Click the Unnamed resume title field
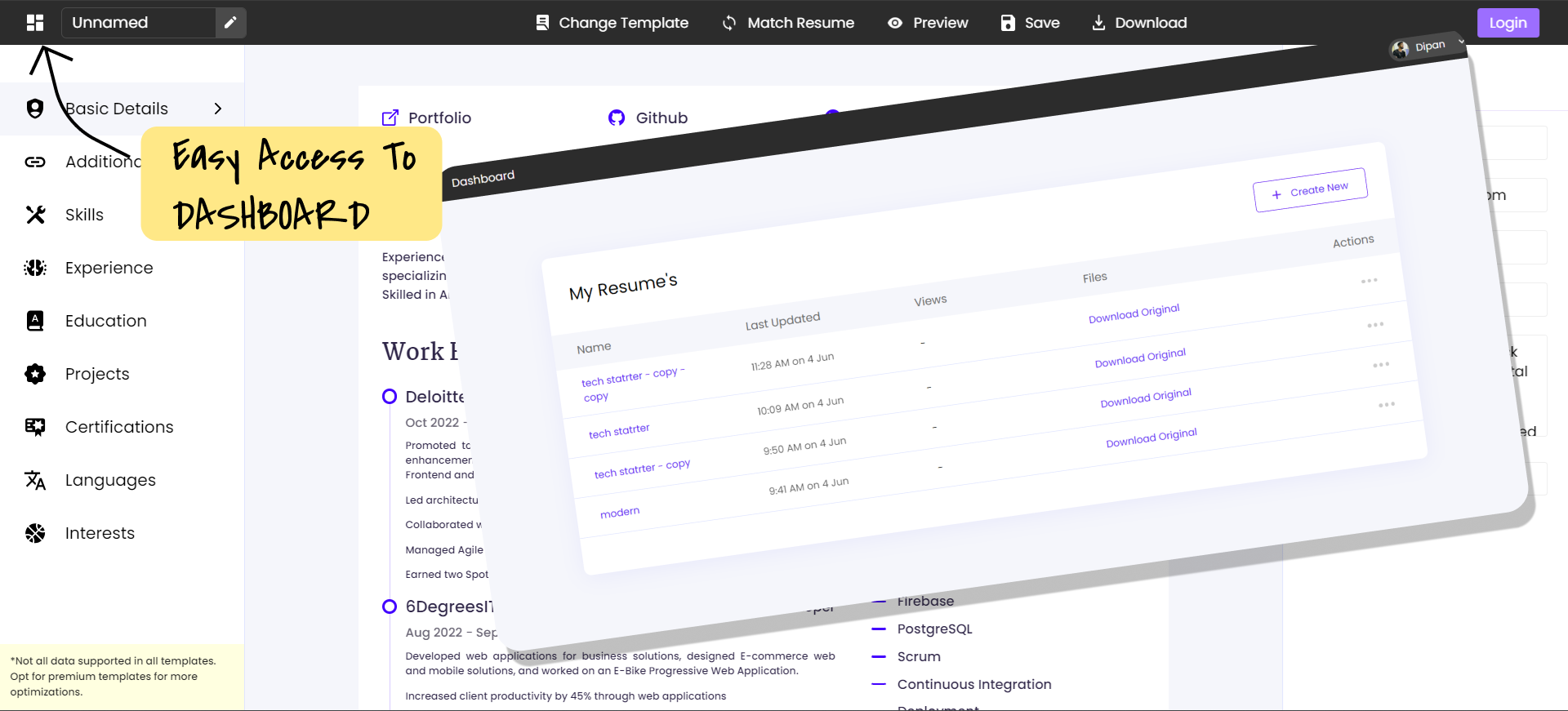 coord(139,23)
